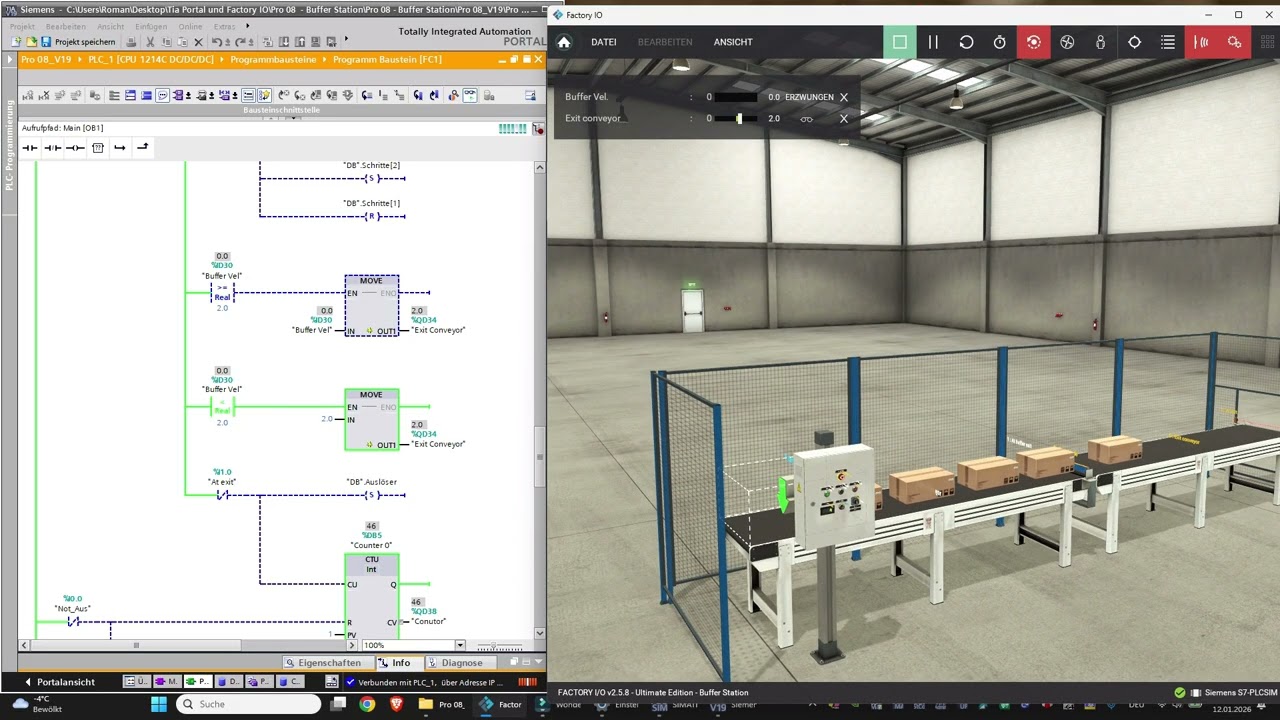Click the editor vertical scrollbar down arrow
Viewport: 1280px width, 720px height.
click(x=540, y=632)
